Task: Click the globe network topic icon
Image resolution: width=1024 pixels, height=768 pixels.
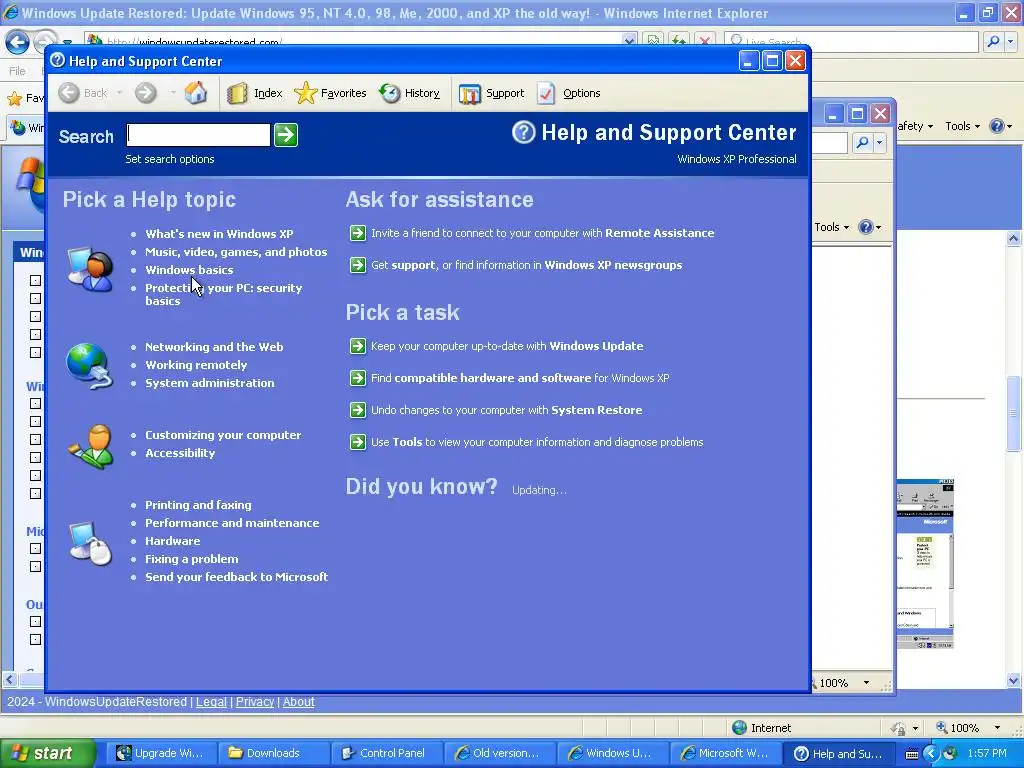Action: (x=89, y=366)
